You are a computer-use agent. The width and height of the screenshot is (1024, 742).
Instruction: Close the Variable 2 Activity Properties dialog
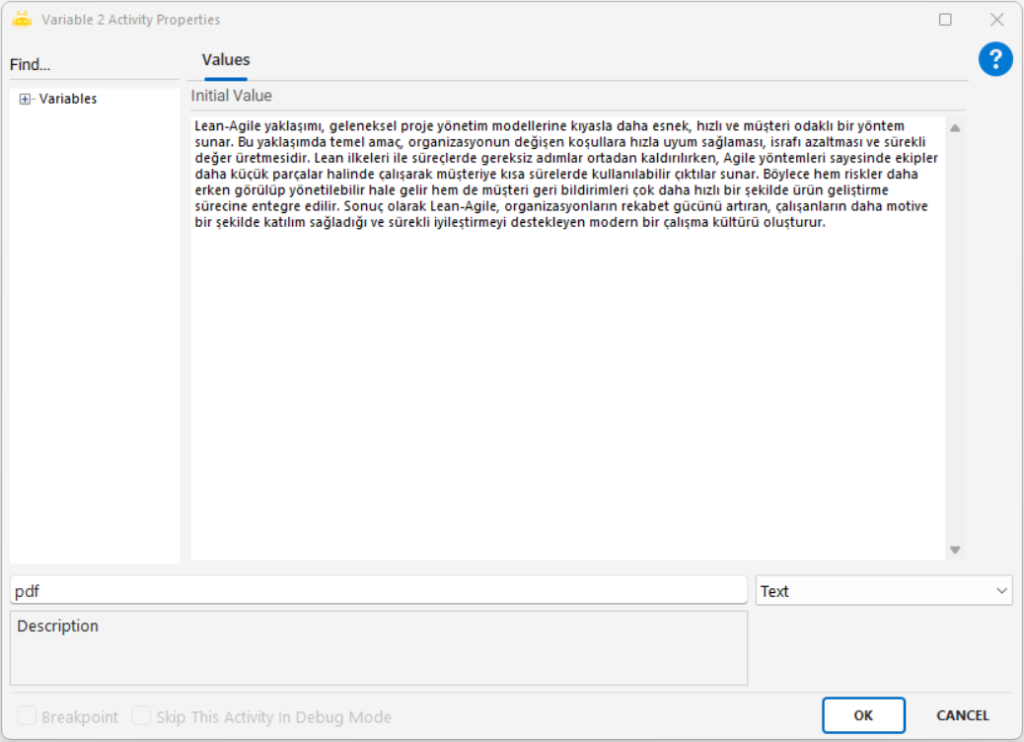tap(996, 20)
